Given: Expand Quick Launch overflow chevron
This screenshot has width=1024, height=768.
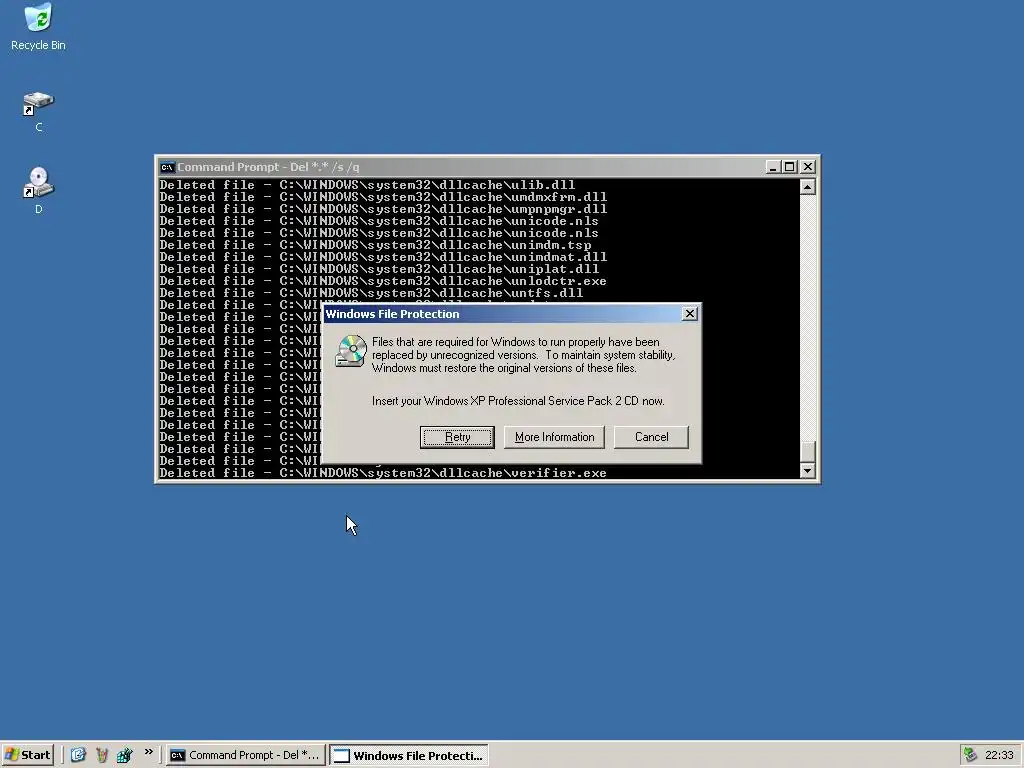Looking at the screenshot, I should pyautogui.click(x=149, y=752).
